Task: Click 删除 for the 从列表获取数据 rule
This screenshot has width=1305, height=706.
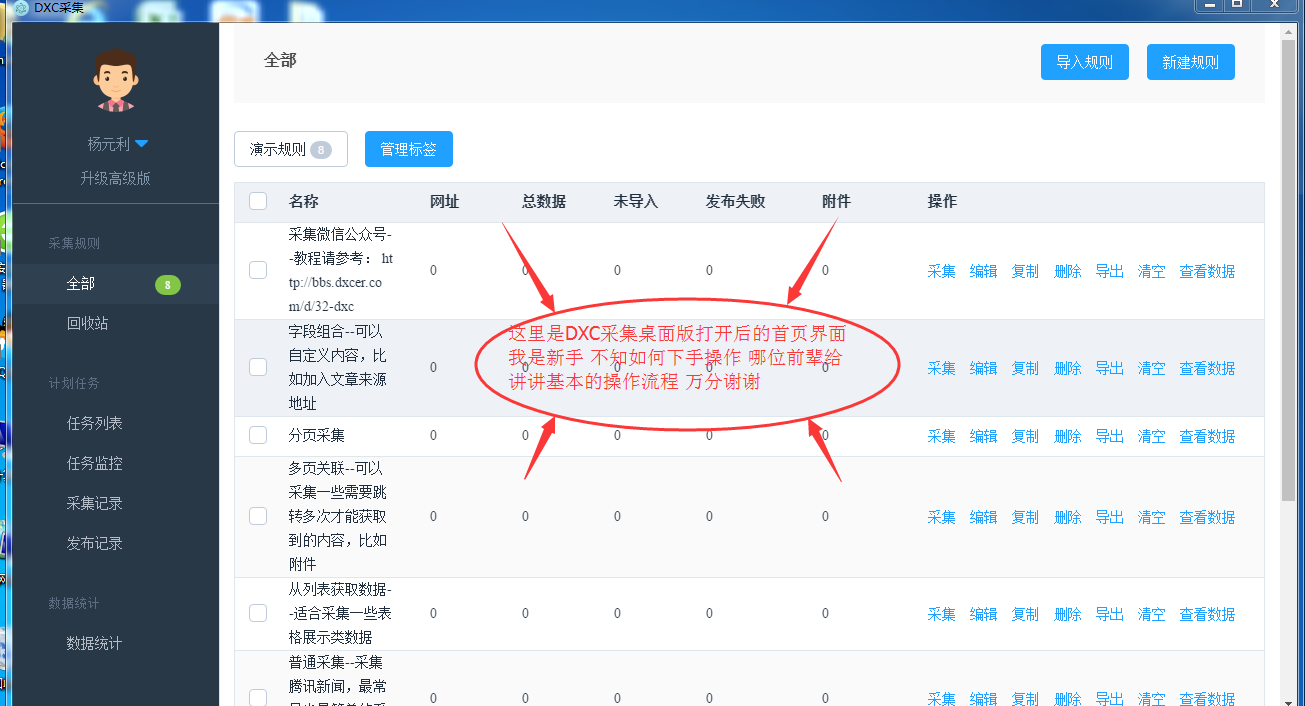Action: pos(1068,614)
